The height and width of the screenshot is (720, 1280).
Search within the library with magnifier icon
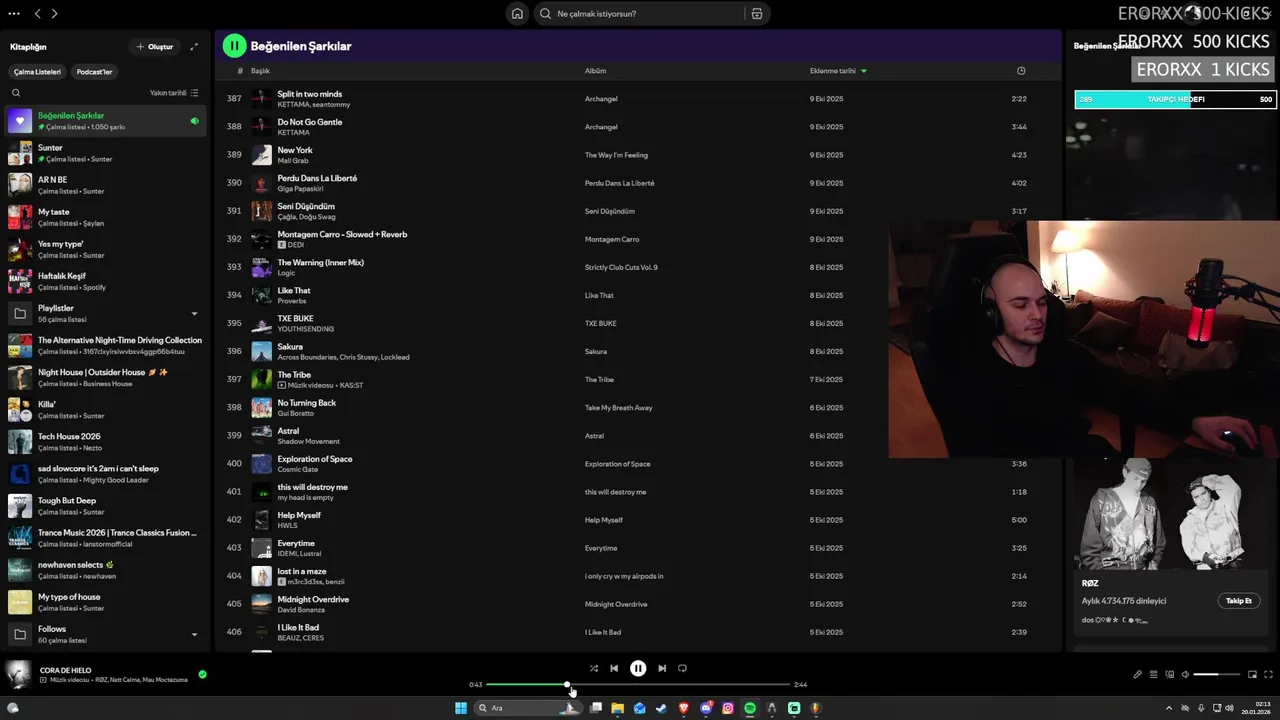click(16, 93)
